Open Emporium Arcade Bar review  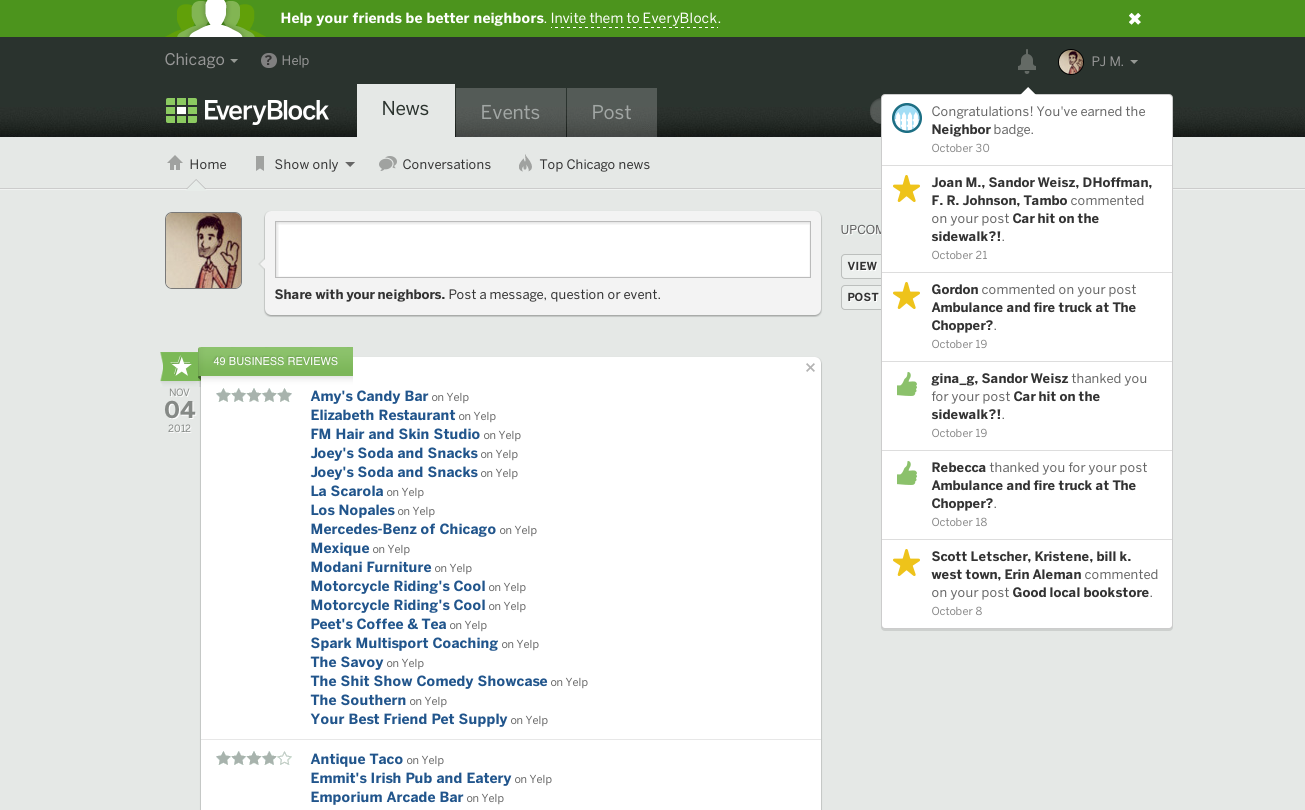click(x=387, y=797)
